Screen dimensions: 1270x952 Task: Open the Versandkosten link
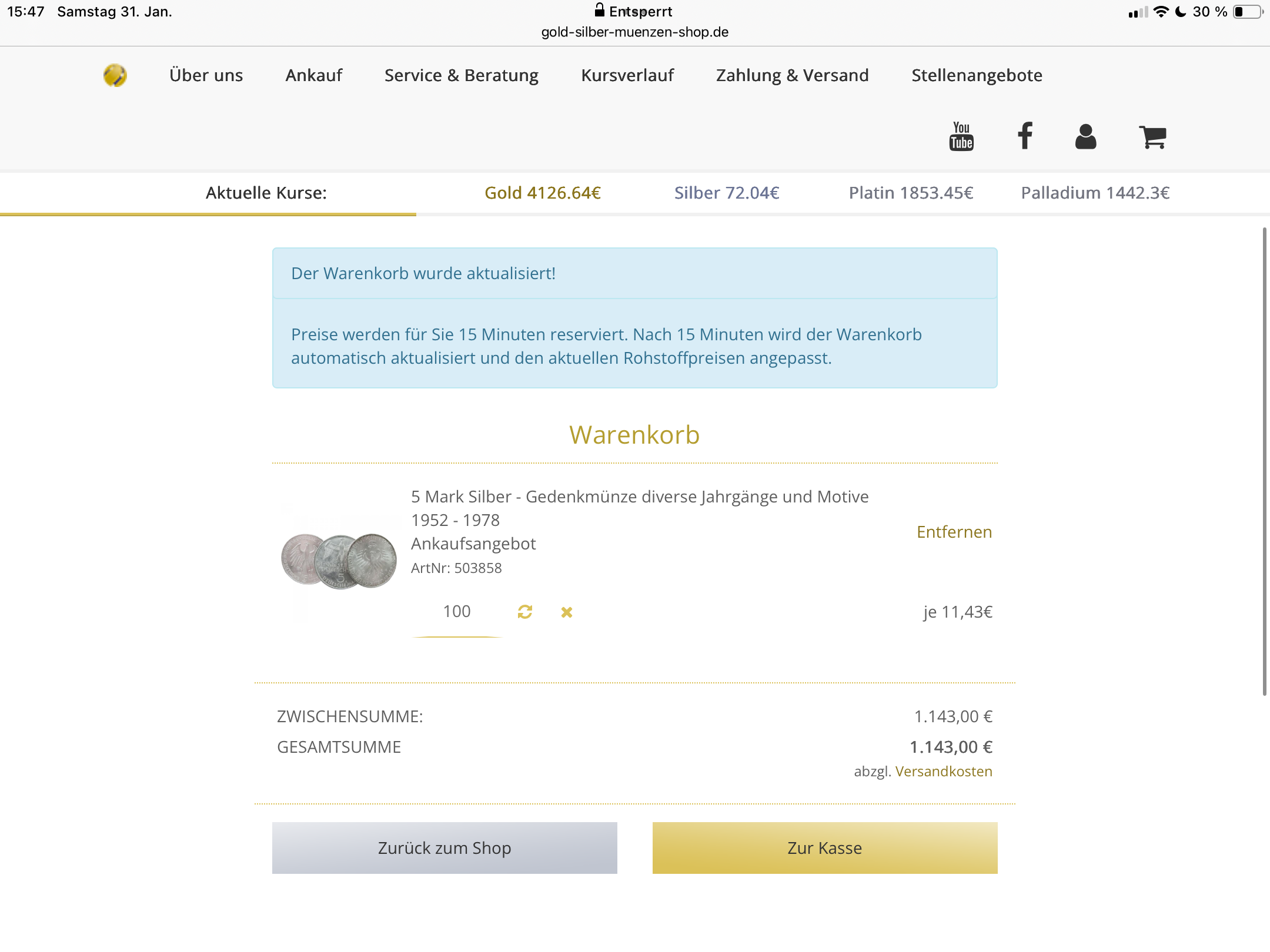point(944,772)
